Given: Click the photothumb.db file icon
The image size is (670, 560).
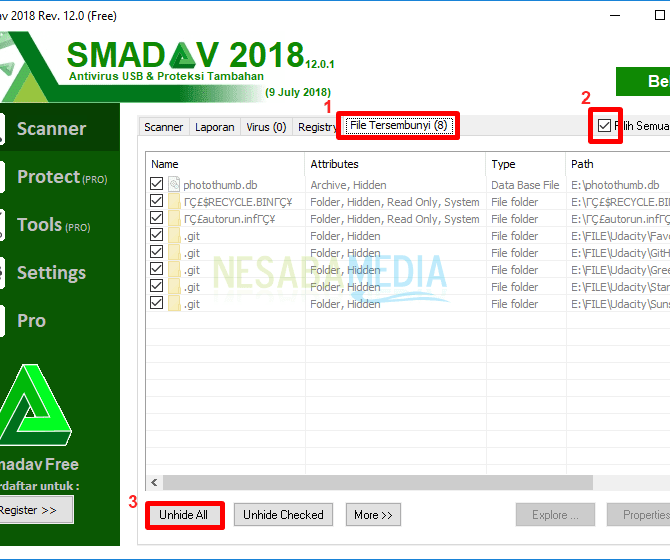Looking at the screenshot, I should point(174,184).
